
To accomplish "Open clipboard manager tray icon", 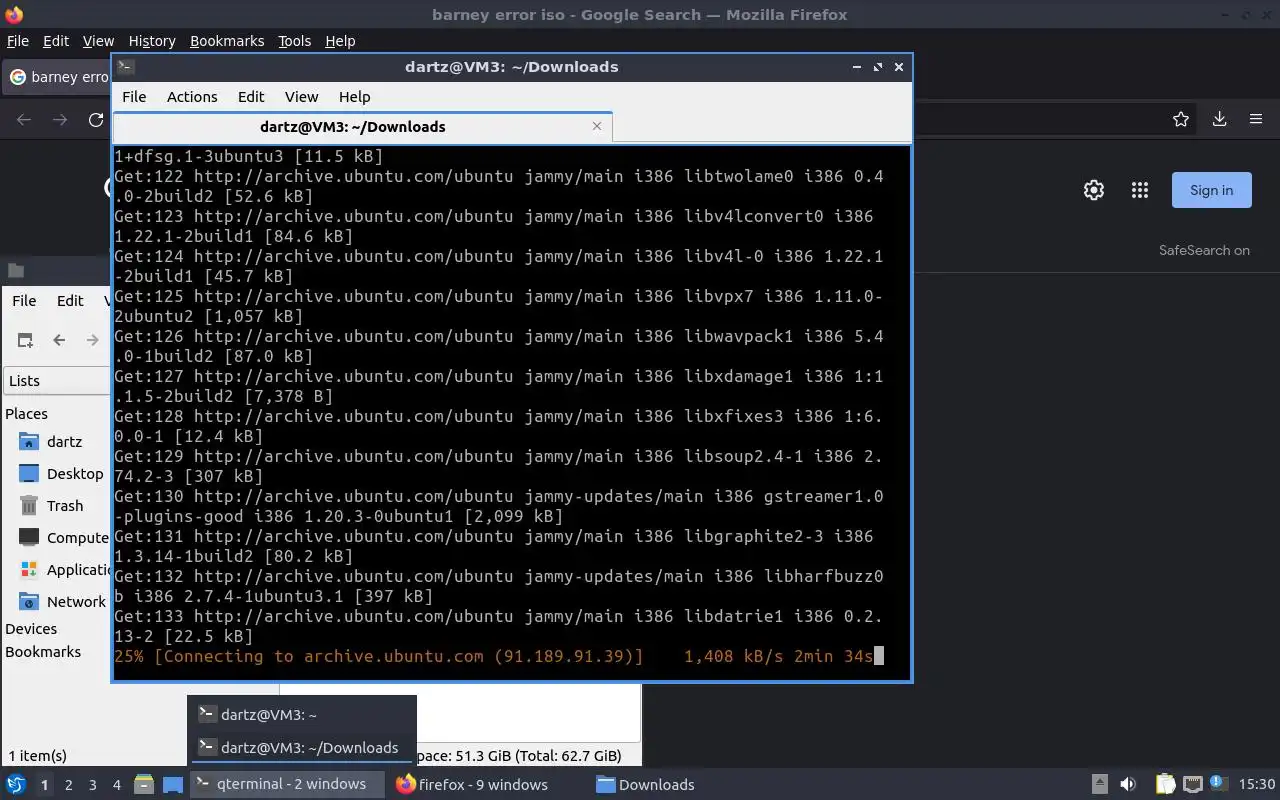I will (x=1165, y=784).
